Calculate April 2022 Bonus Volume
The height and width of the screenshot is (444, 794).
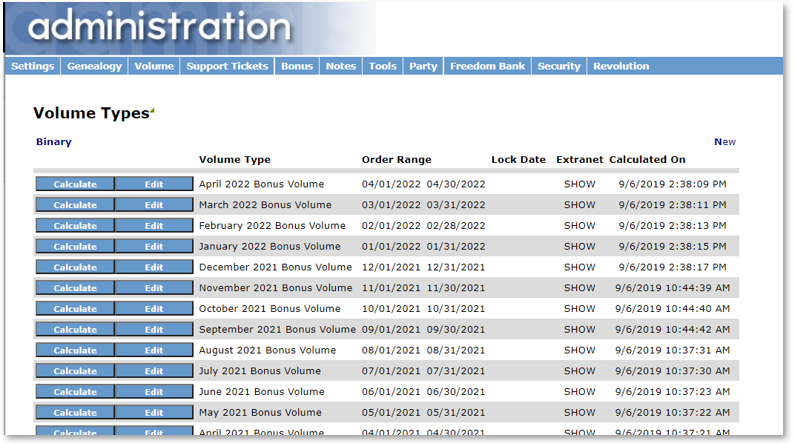75,184
